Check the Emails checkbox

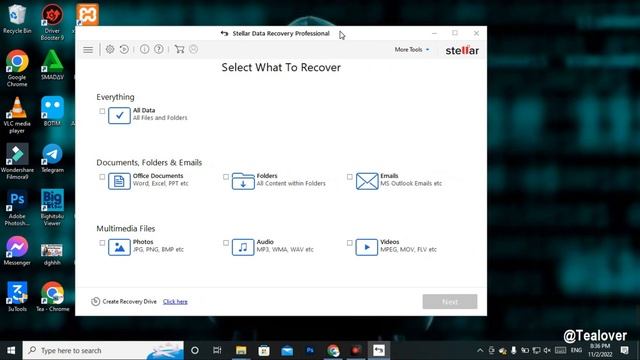pos(350,177)
